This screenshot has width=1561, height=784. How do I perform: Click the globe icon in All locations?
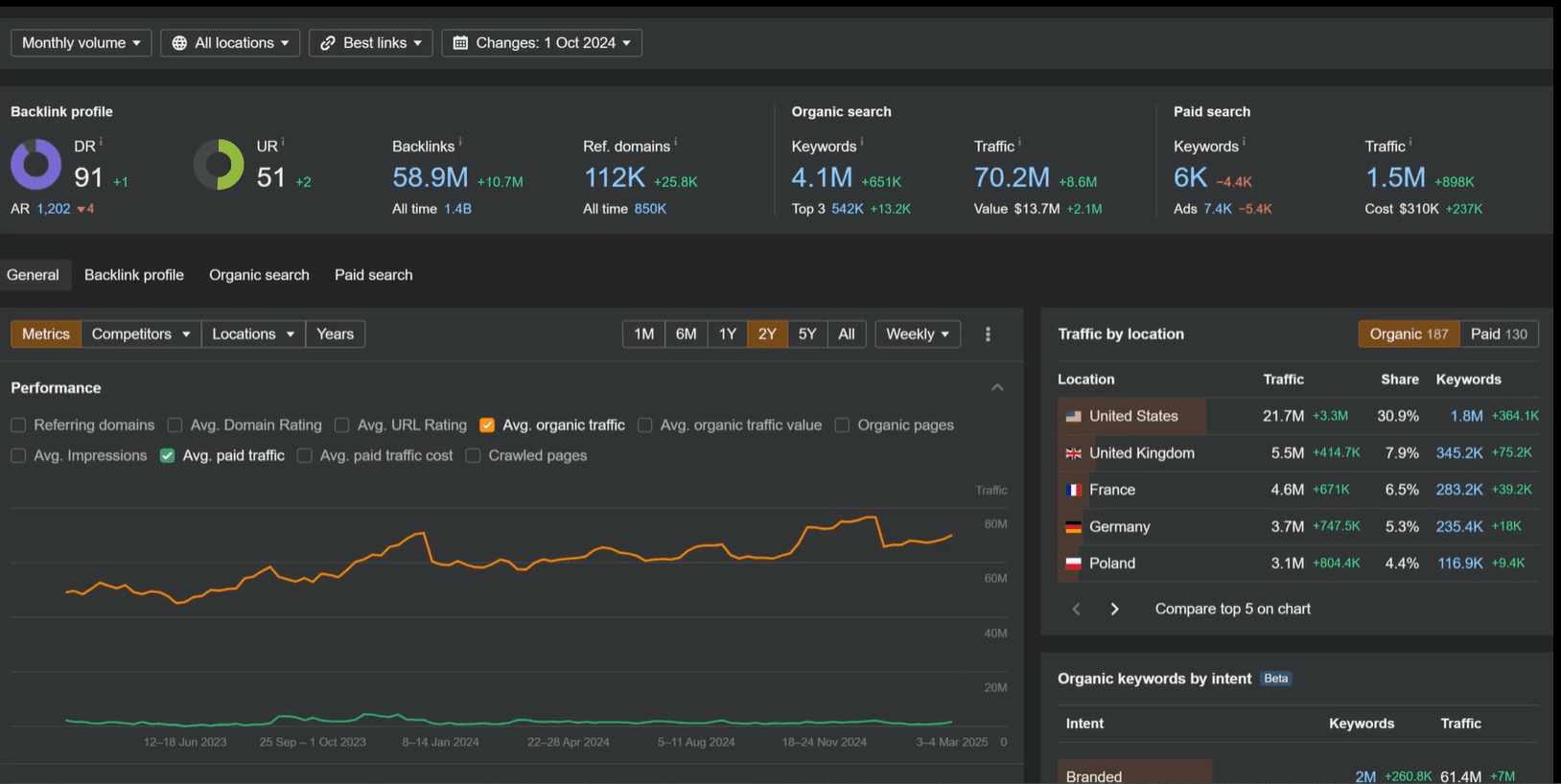pos(179,43)
